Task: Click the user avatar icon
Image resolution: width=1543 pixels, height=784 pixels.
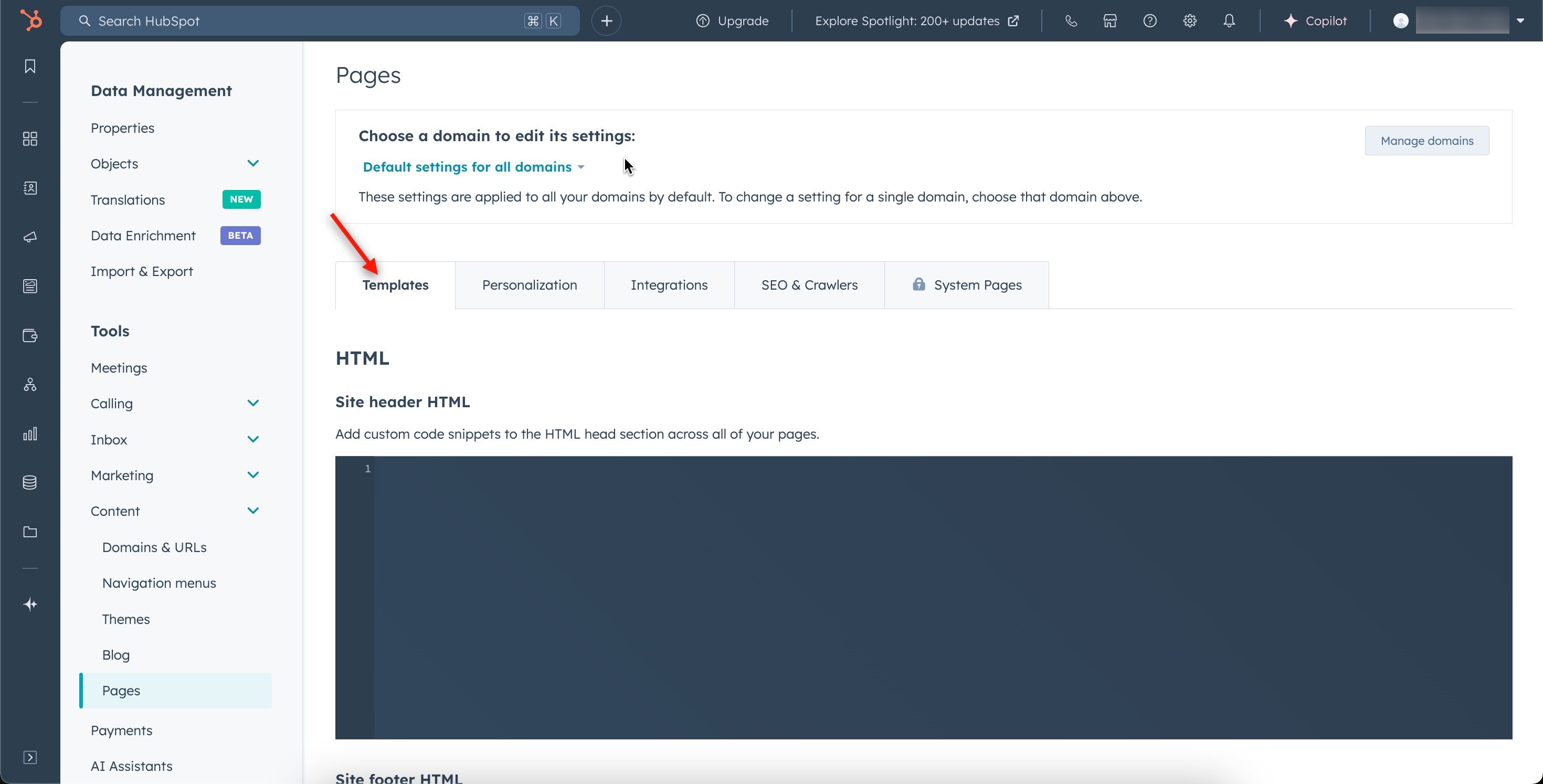Action: (x=1400, y=21)
